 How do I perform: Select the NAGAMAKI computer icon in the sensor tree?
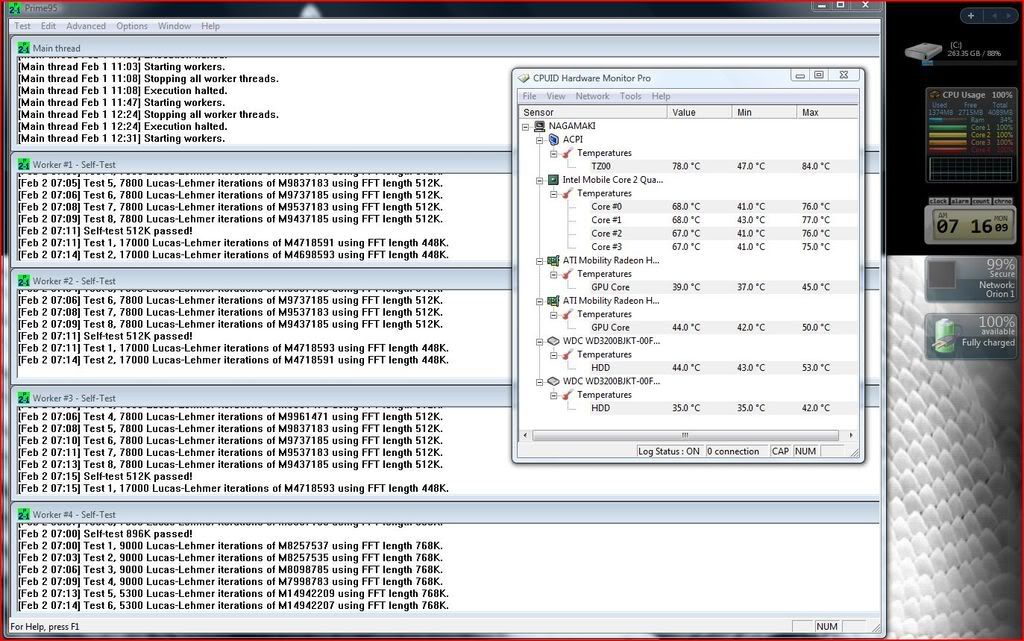pyautogui.click(x=539, y=126)
